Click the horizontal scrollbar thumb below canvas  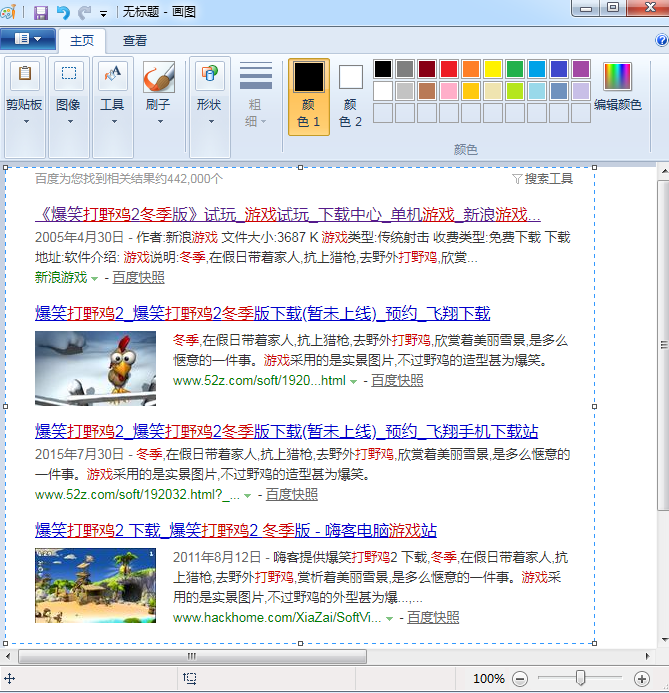pos(192,656)
